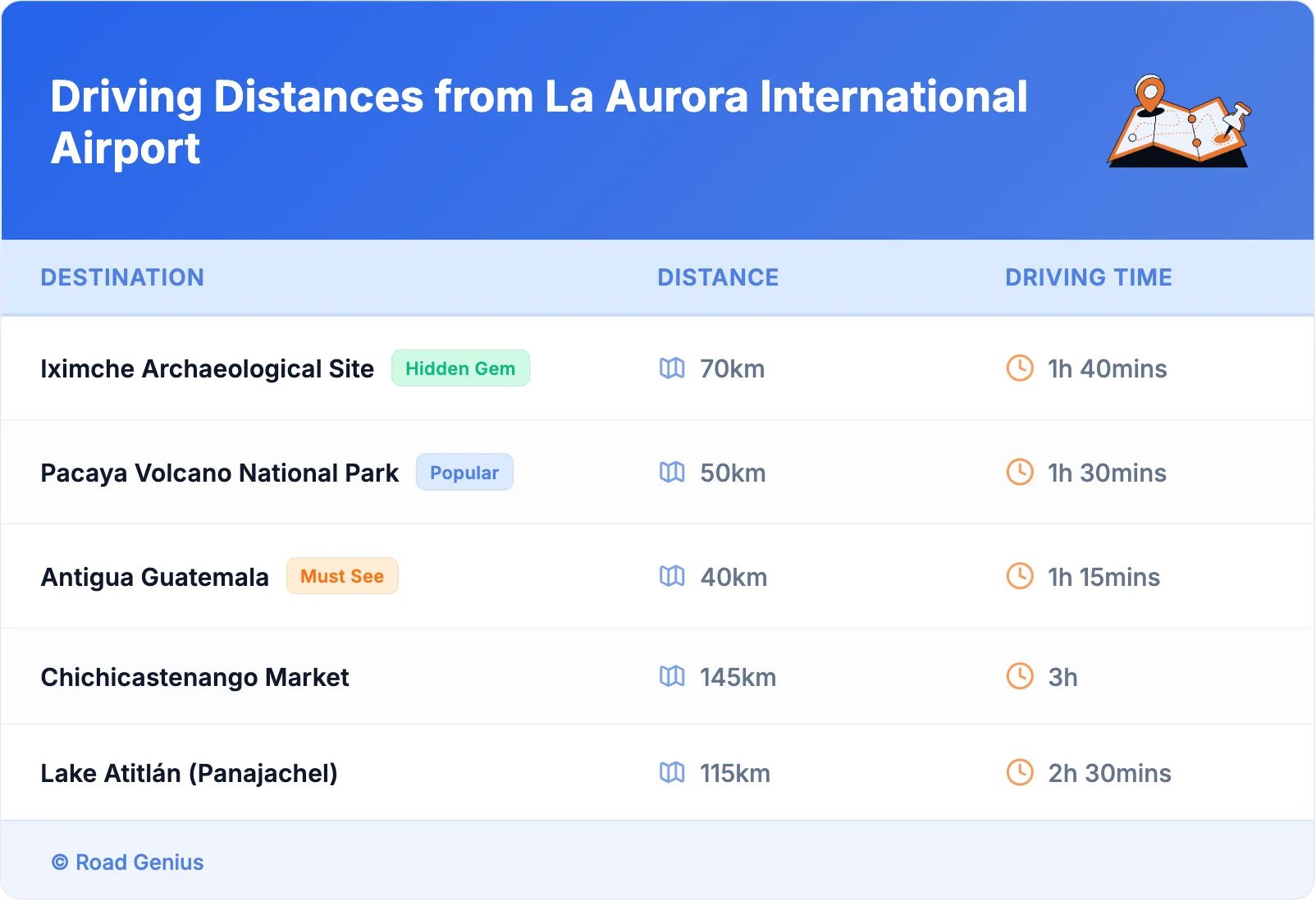Click the clock icon beside 1h 15mins
Viewport: 1316px width, 901px height.
click(1020, 577)
